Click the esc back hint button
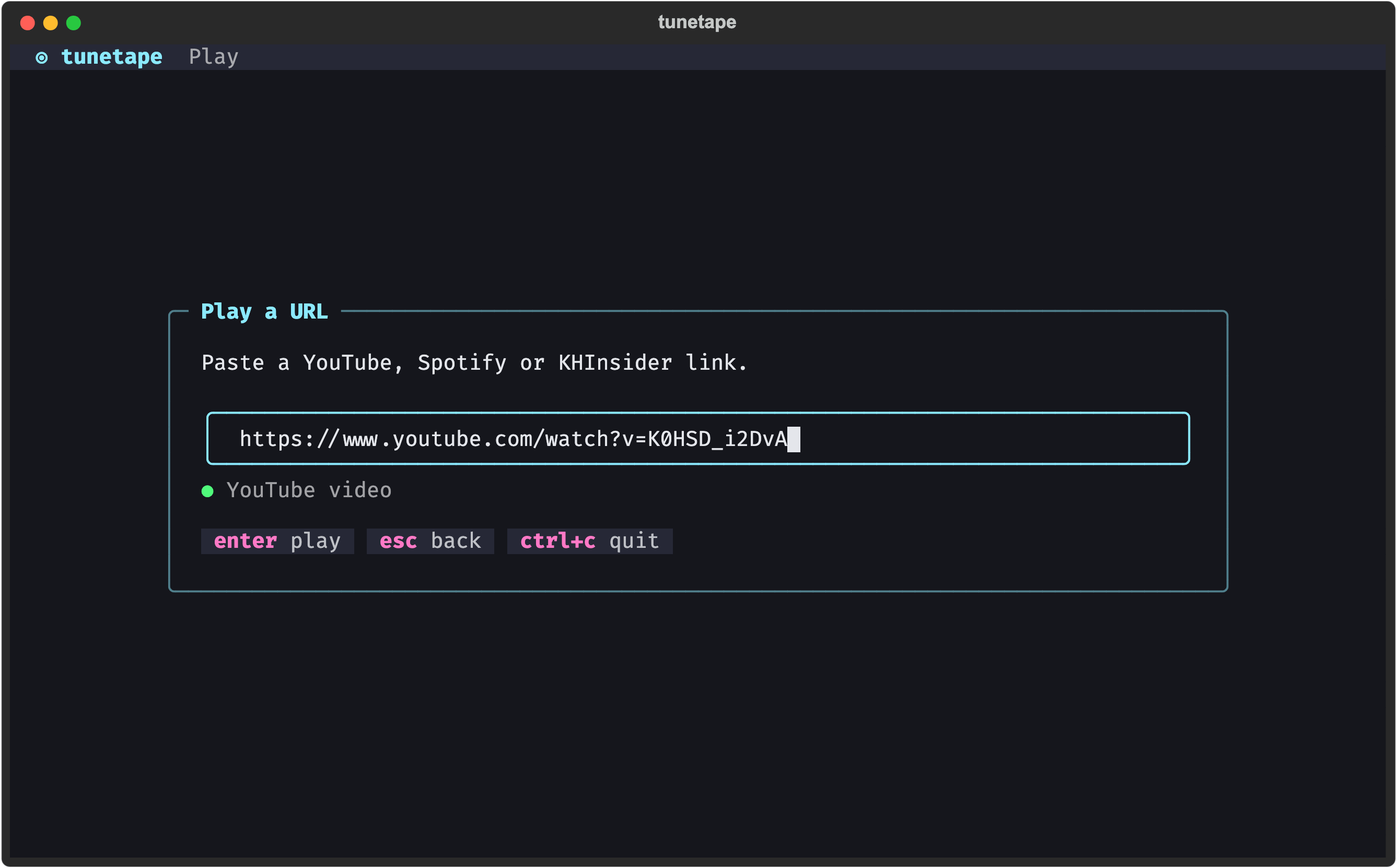 (x=430, y=542)
